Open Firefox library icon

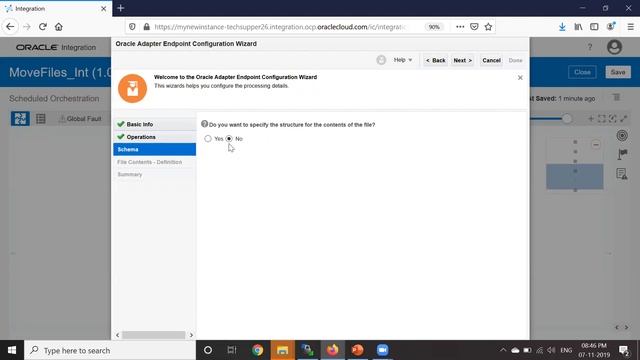tap(578, 27)
